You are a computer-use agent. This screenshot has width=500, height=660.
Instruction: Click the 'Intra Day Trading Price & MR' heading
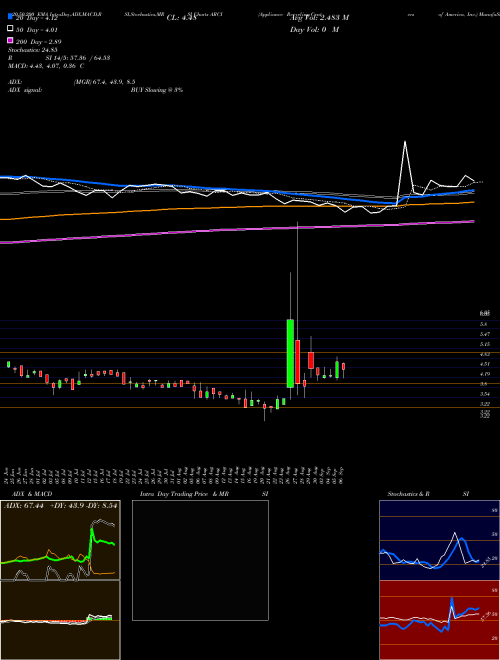(x=185, y=494)
